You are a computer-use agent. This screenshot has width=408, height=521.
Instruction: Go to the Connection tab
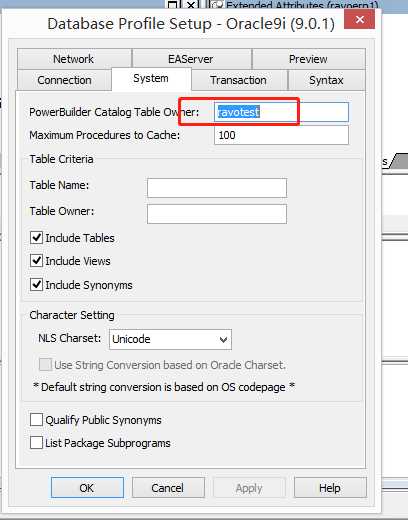pyautogui.click(x=64, y=80)
